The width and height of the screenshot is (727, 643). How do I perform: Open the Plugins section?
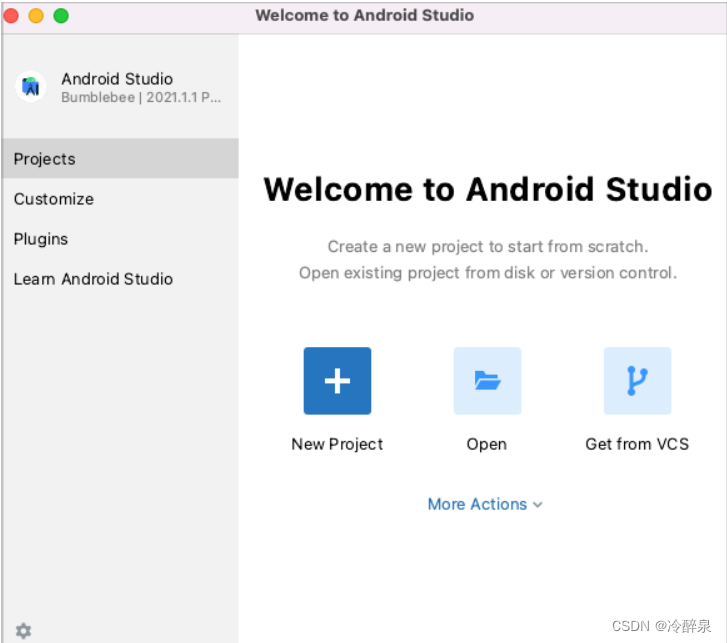(x=120, y=239)
